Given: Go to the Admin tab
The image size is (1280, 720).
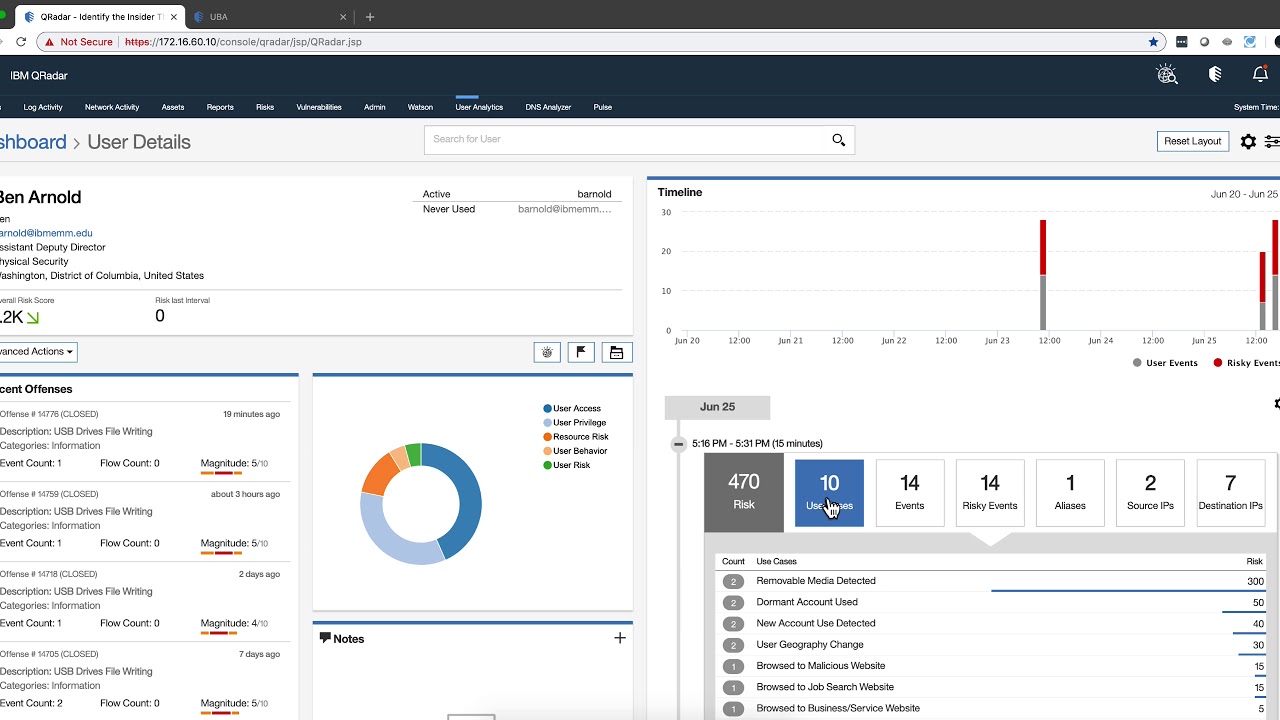Looking at the screenshot, I should click(x=375, y=107).
